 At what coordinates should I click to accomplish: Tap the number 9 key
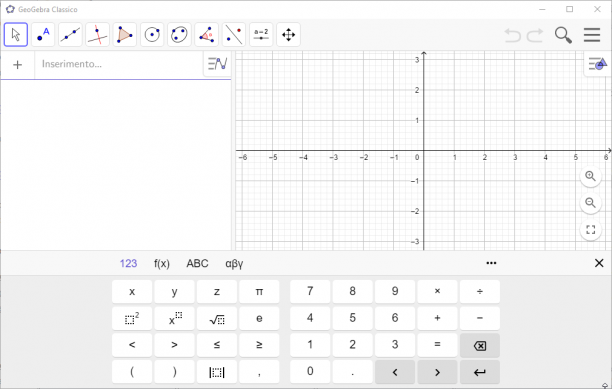tap(395, 291)
